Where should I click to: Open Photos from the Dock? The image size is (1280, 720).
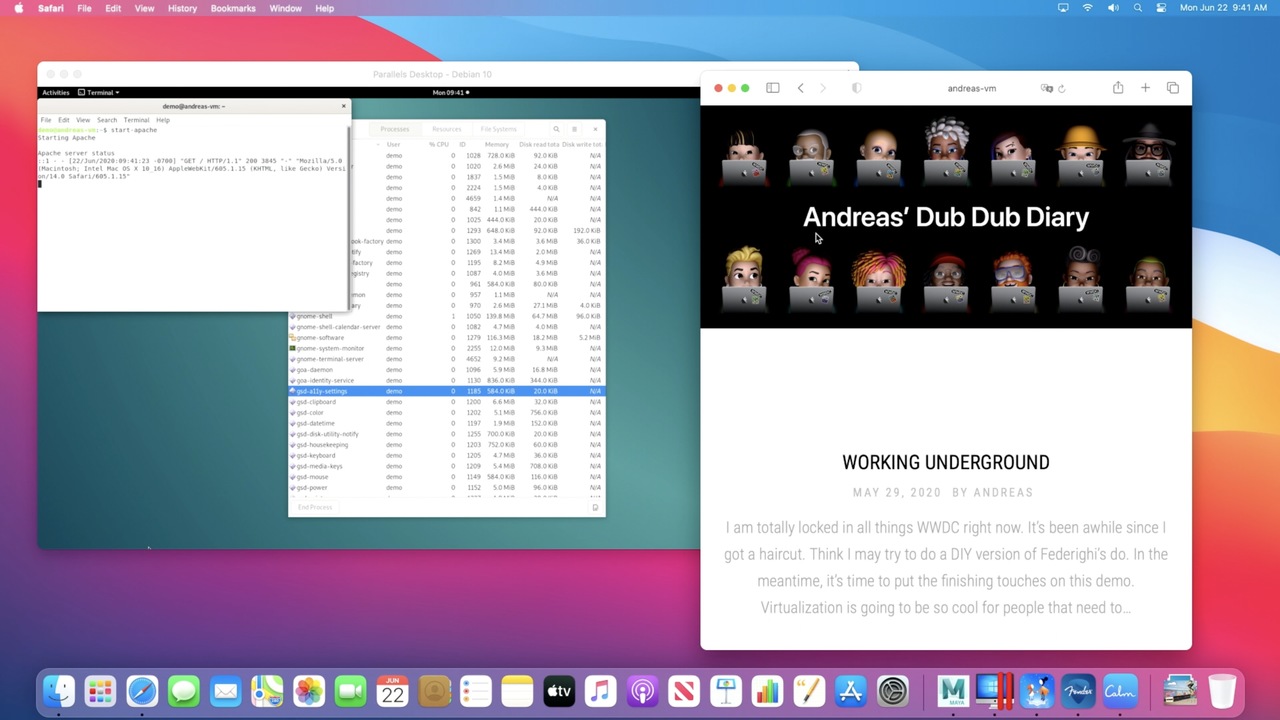point(309,691)
